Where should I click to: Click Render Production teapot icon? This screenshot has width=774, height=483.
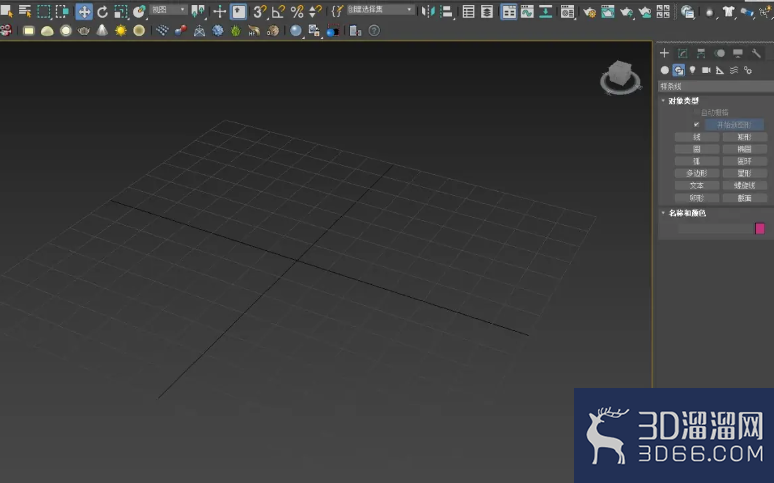coord(626,11)
